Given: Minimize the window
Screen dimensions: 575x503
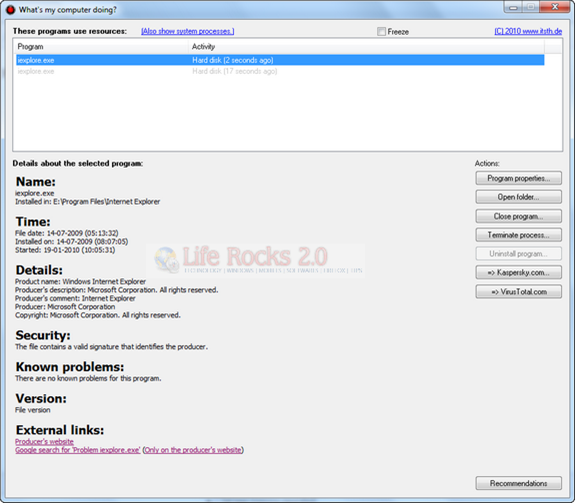Looking at the screenshot, I should (513, 7).
